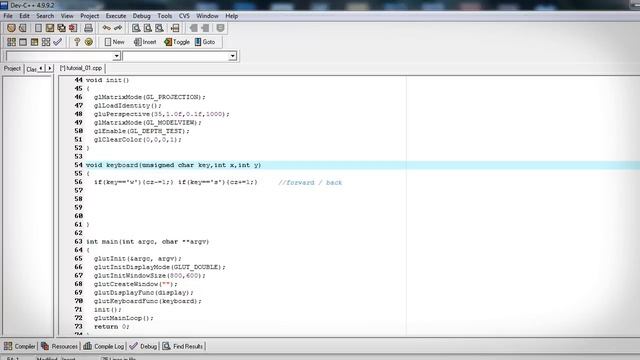Open the Compile Log bottom tab
The height and width of the screenshot is (360, 640).
(103, 346)
